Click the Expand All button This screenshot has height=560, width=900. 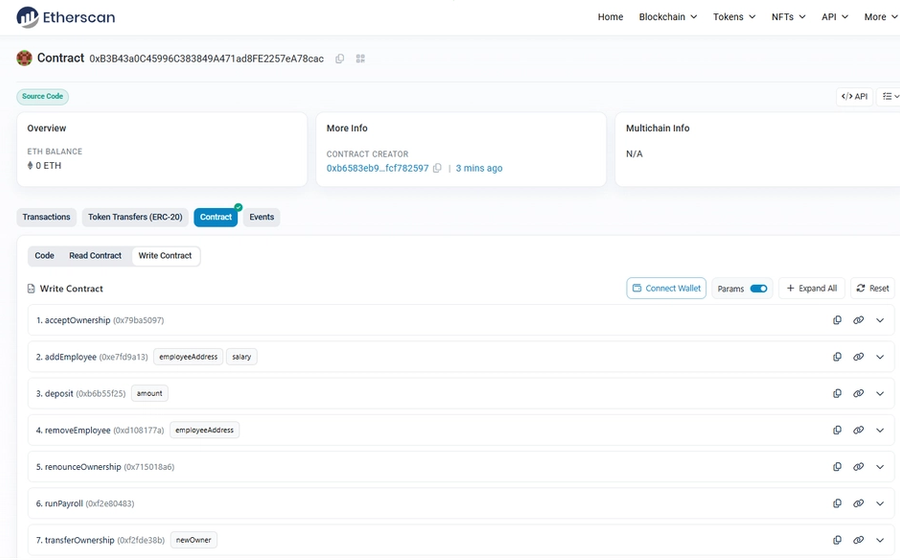pyautogui.click(x=812, y=289)
